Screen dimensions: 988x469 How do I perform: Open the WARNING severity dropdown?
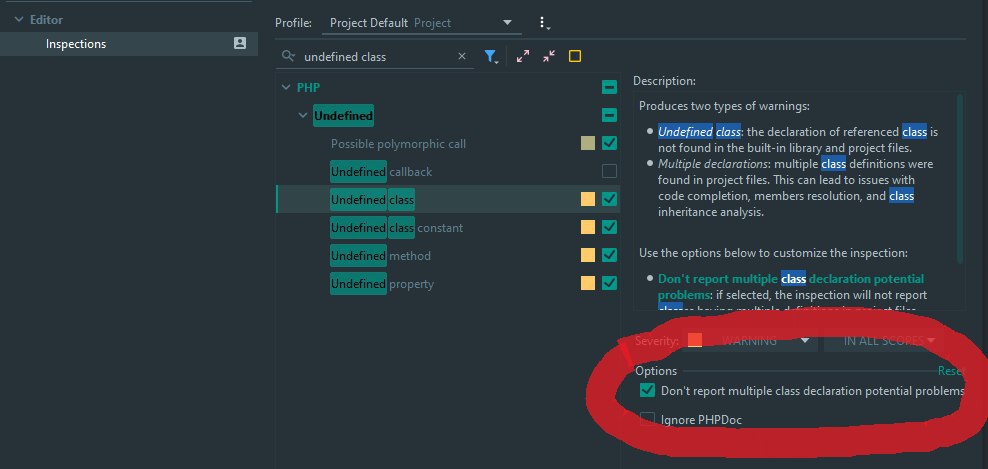click(765, 340)
